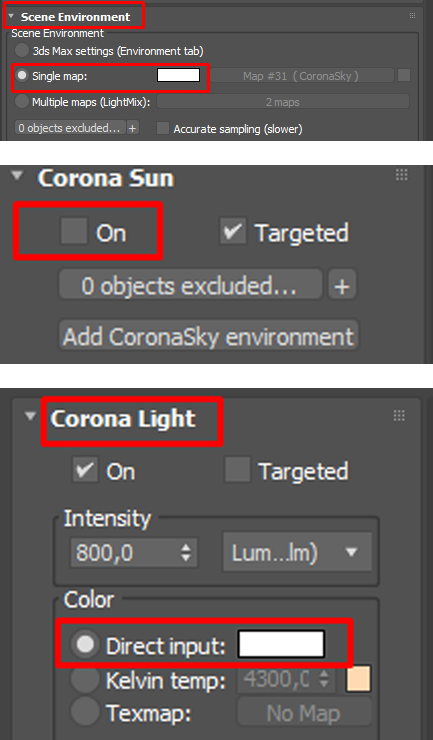
Task: Select Multiple maps (LightMix) radio button
Action: [x=22, y=101]
